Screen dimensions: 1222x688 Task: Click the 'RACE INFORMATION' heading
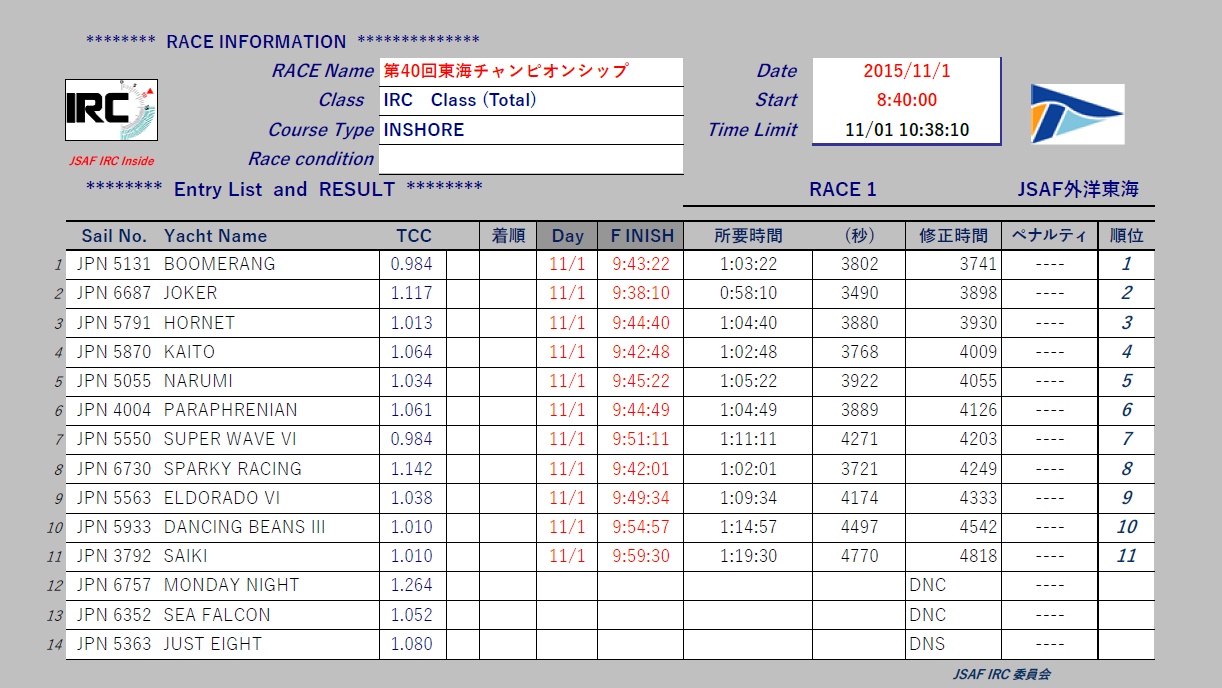tap(256, 42)
